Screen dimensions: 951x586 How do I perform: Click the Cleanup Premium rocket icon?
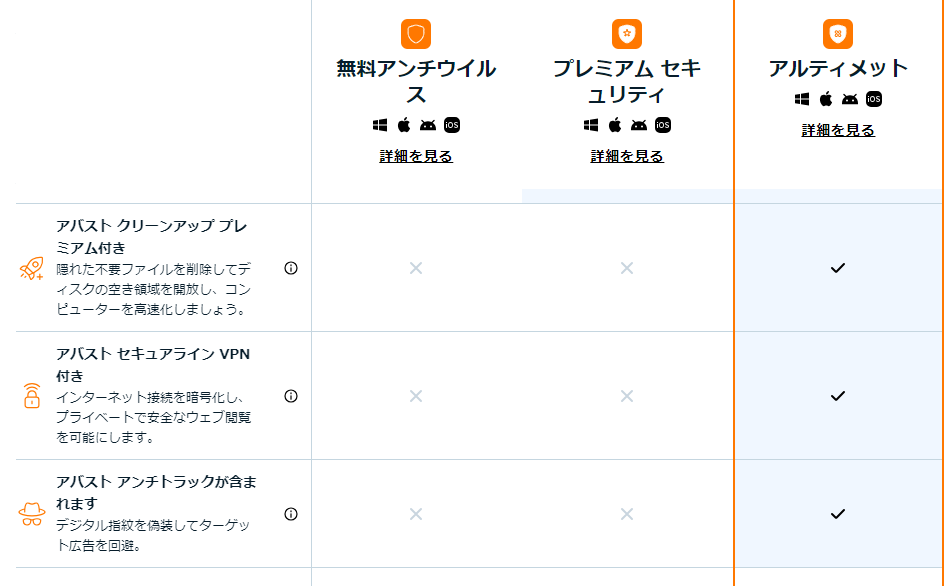32,268
